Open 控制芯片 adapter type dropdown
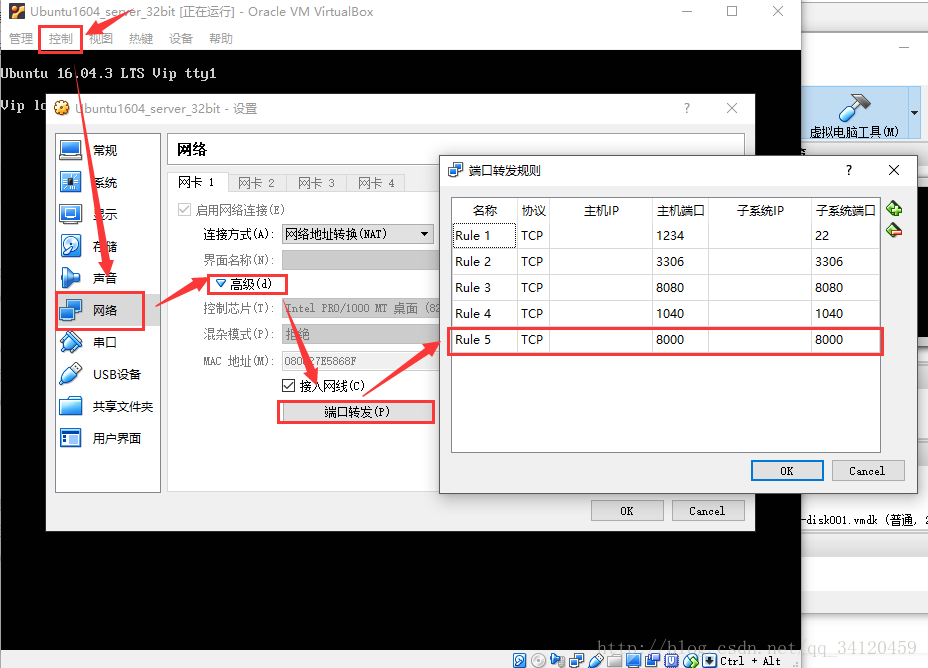Screen dimensions: 928x668 point(360,308)
